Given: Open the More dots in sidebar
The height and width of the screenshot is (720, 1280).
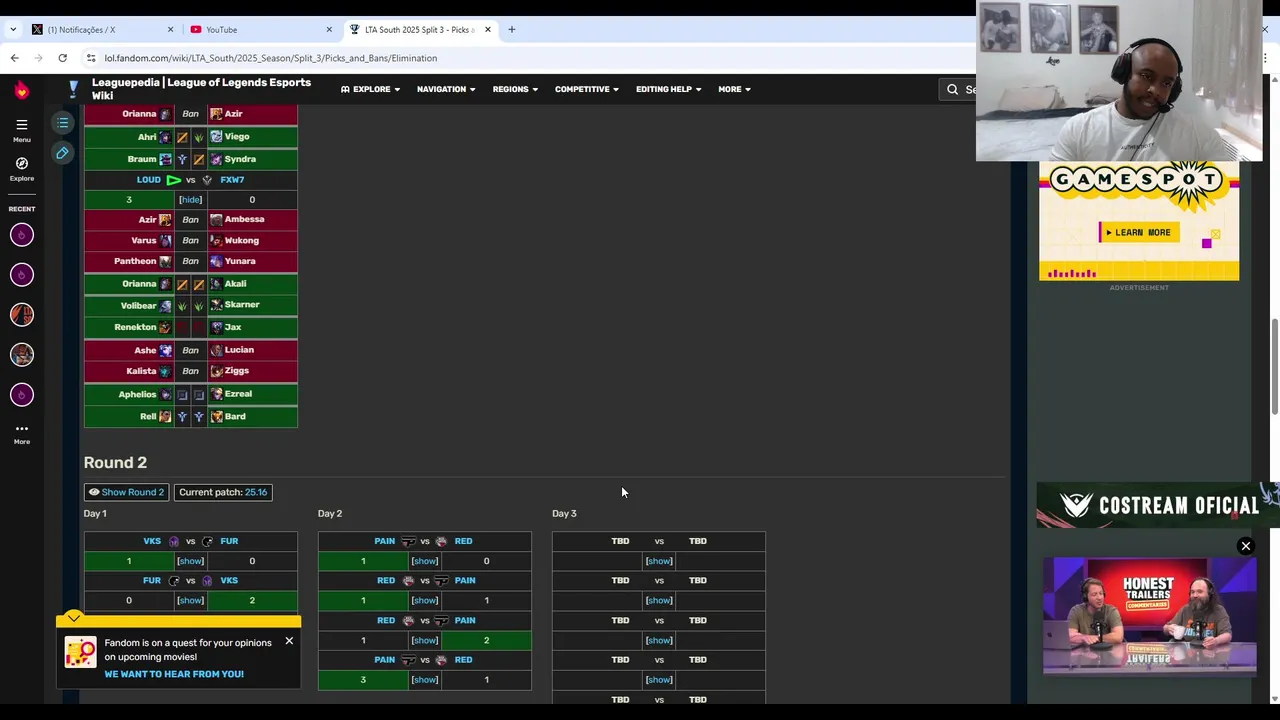Looking at the screenshot, I should point(21,433).
